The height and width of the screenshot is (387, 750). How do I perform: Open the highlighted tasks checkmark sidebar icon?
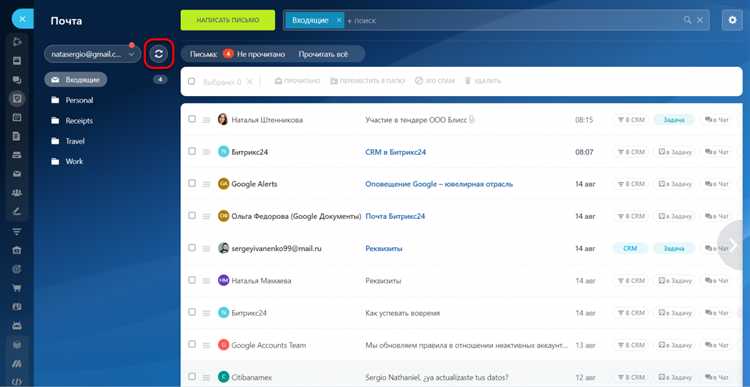[17, 99]
